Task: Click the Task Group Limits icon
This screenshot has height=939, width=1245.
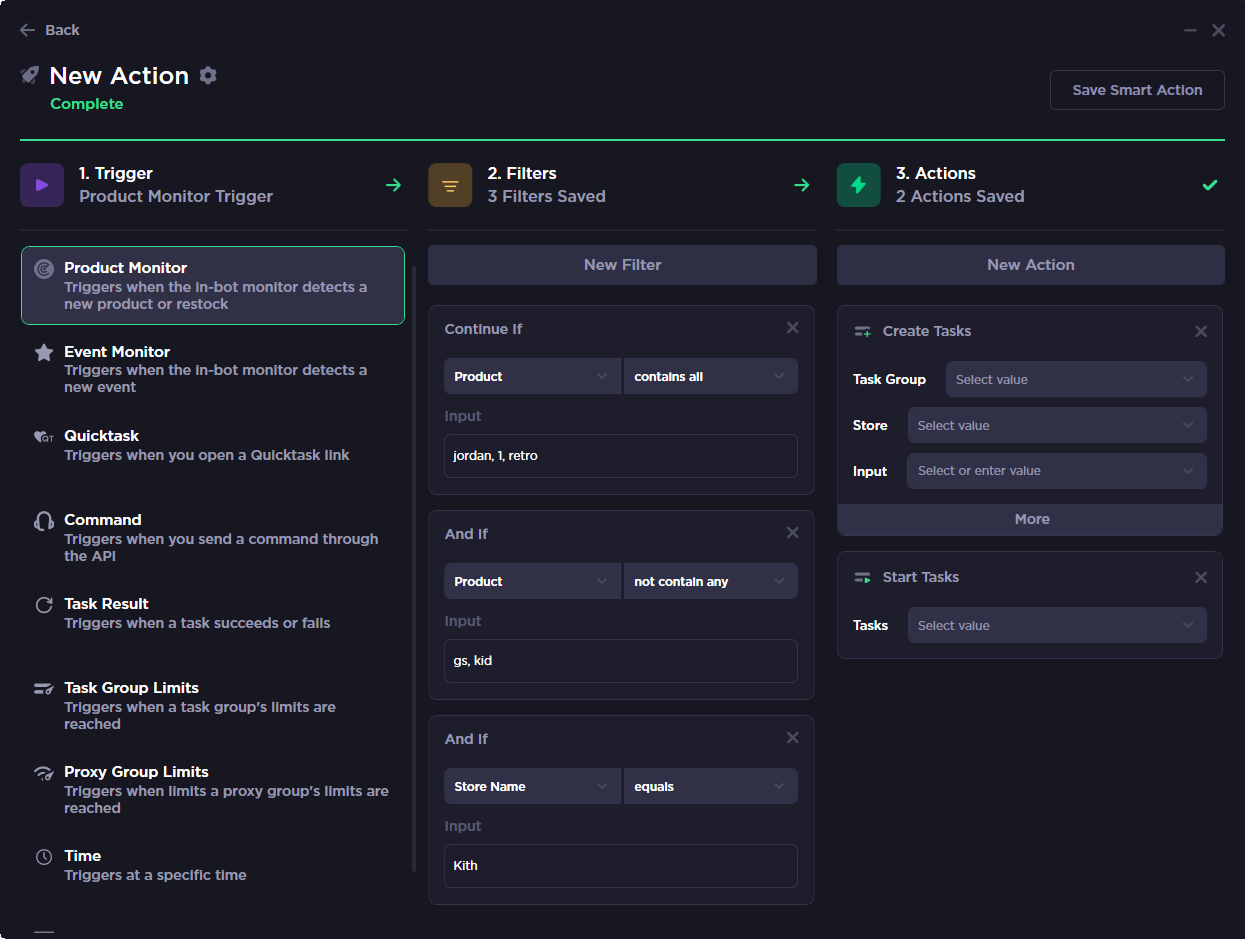Action: 44,689
